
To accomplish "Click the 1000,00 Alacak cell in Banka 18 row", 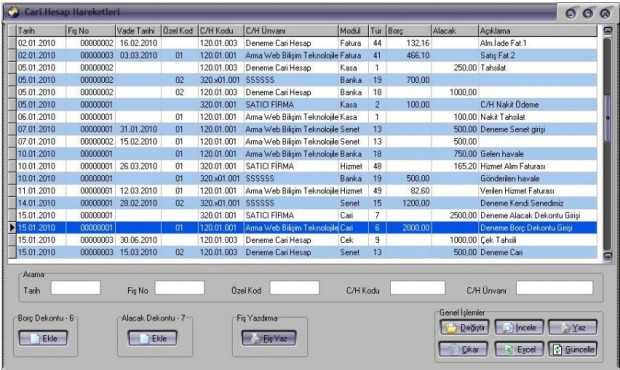I will pyautogui.click(x=455, y=92).
